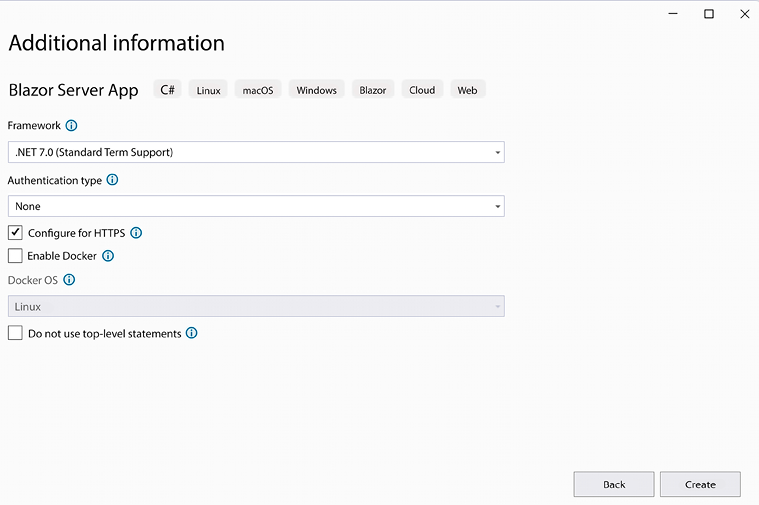
Task: Click the Docker OS info icon
Action: (69, 280)
